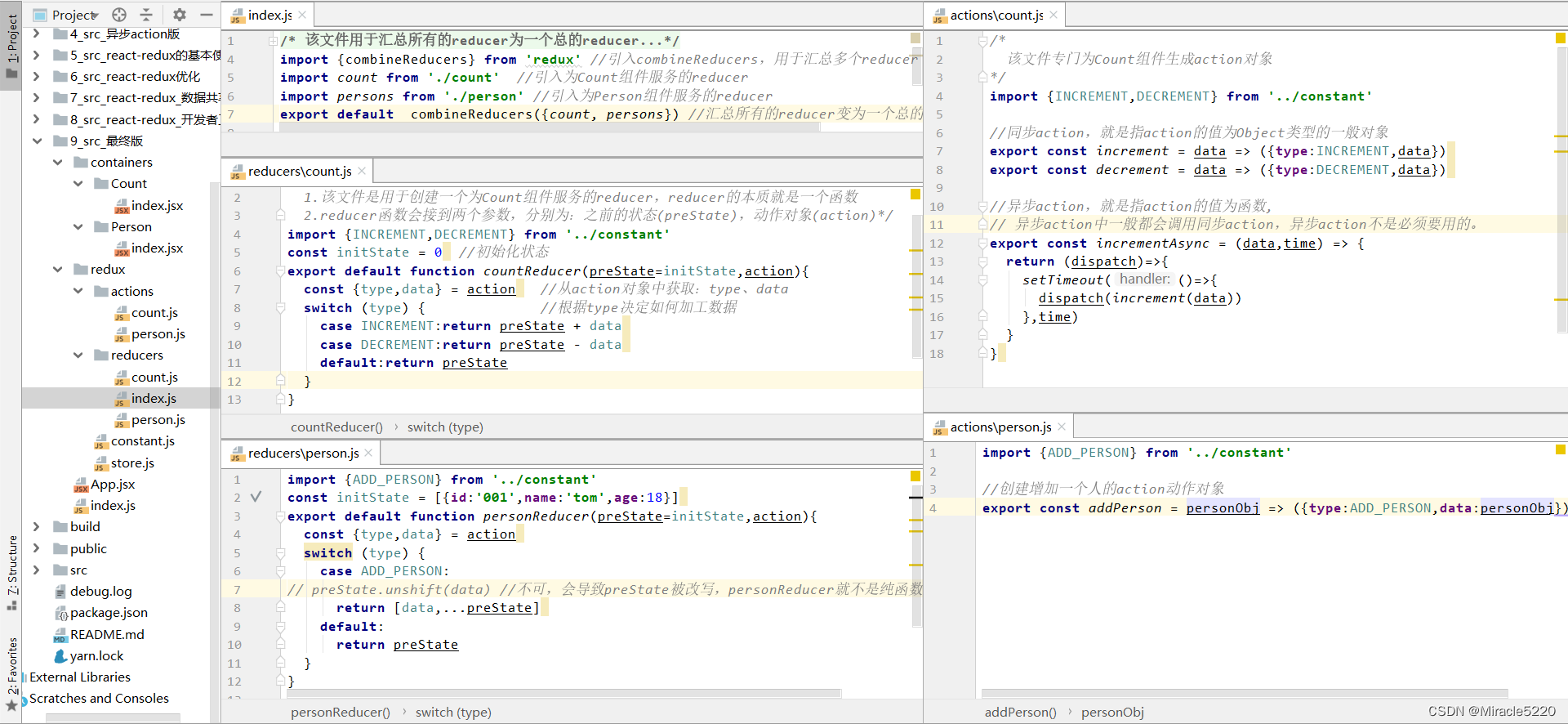Click fold toggle at line 12 incrementAsync
Viewport: 1568px width, 724px height.
(x=983, y=244)
